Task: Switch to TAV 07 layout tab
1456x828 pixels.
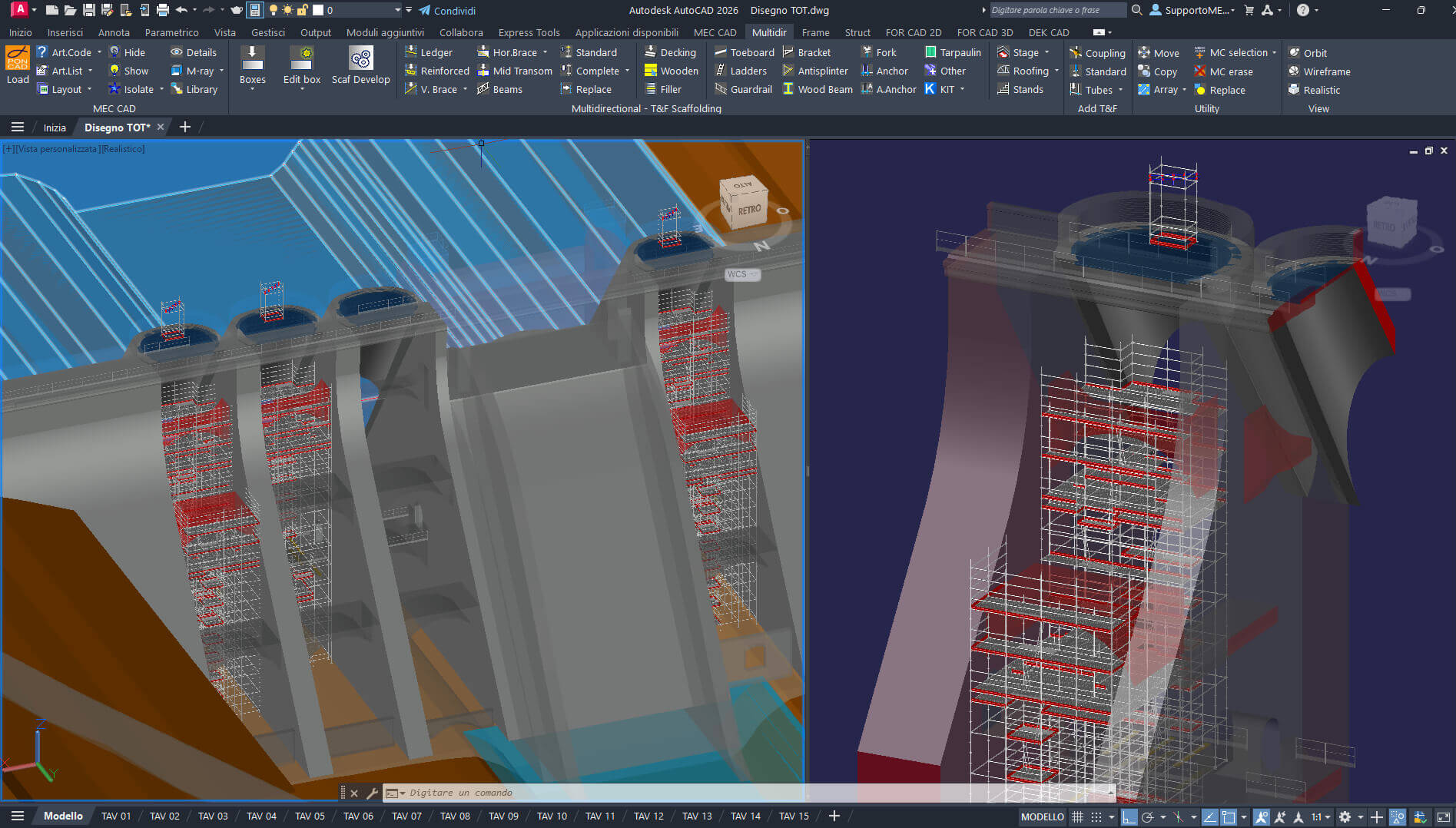Action: [406, 816]
